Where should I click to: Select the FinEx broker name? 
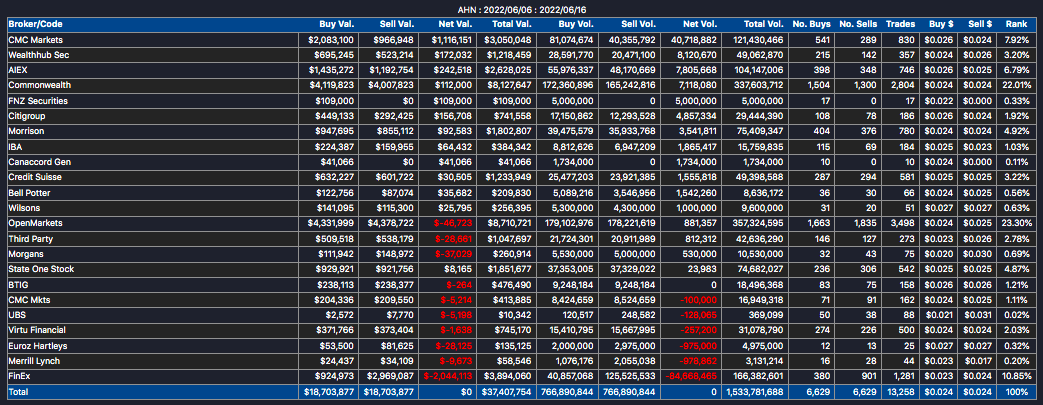point(19,376)
